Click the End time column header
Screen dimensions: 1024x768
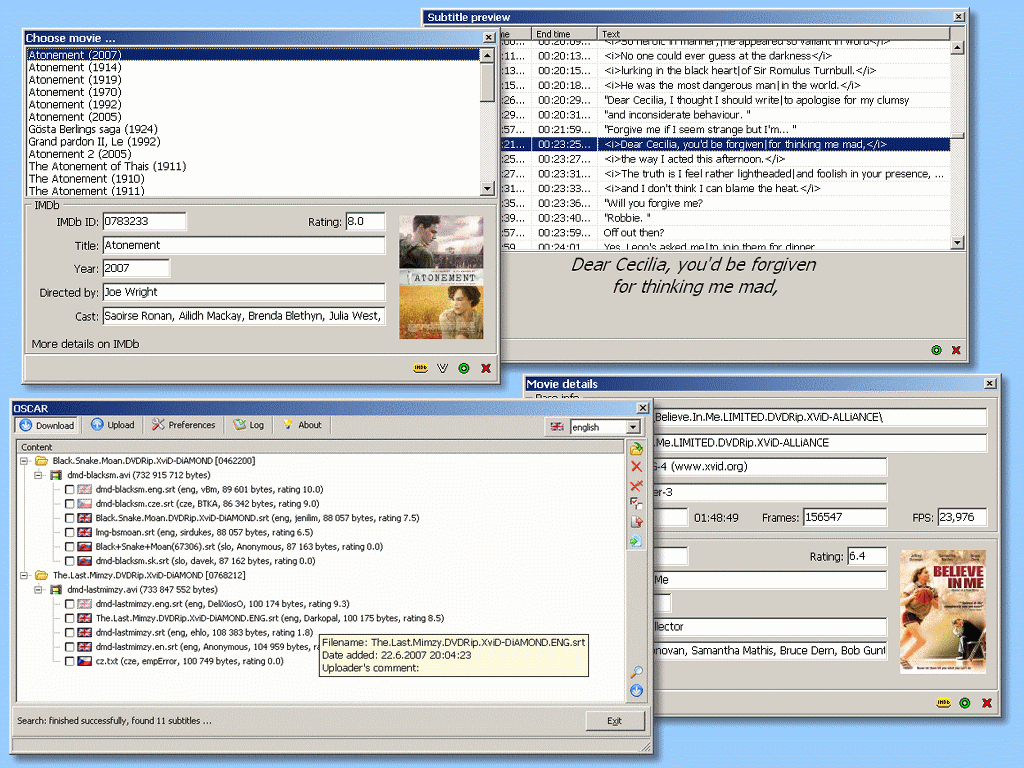click(564, 33)
